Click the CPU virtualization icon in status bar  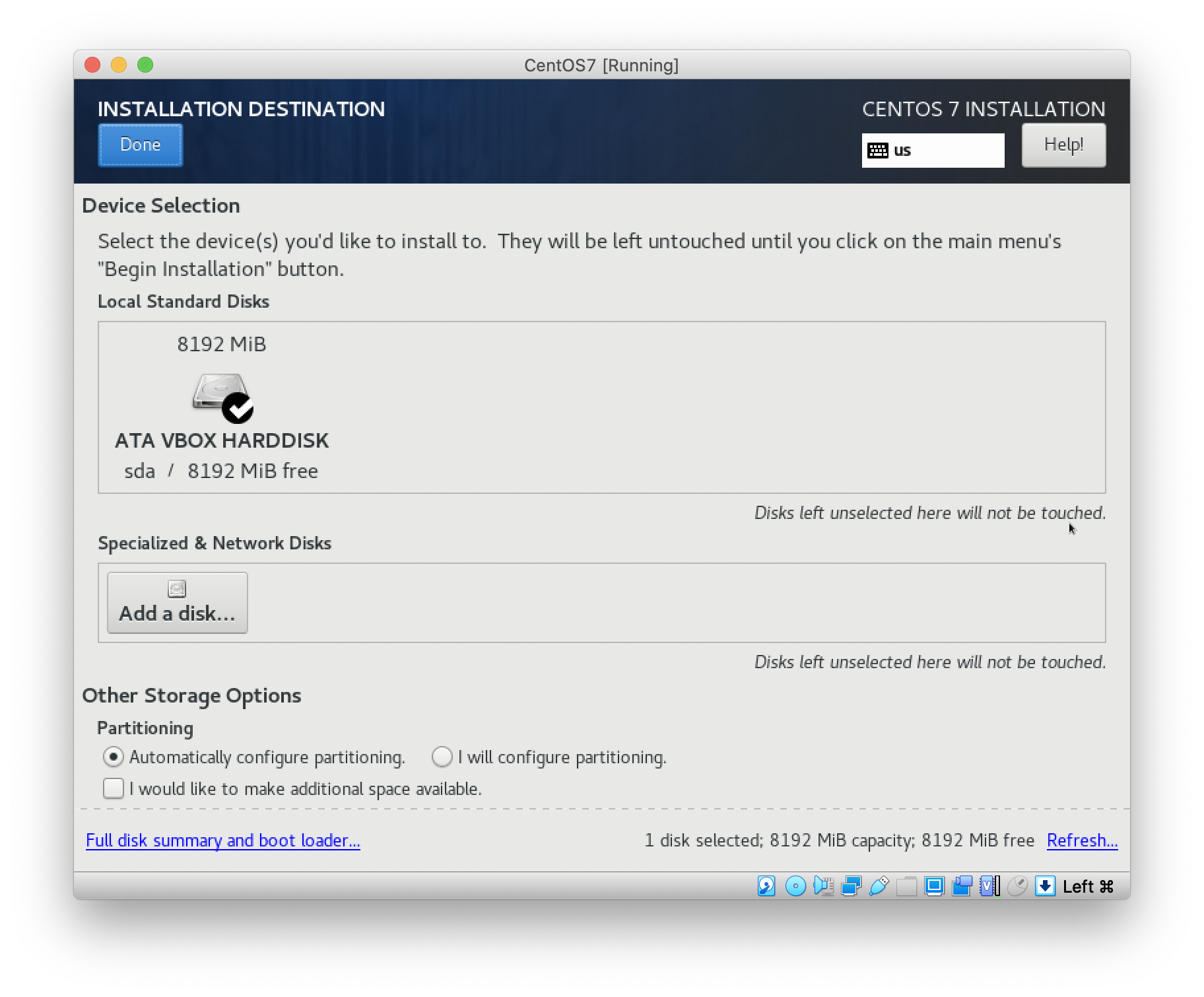(x=989, y=886)
